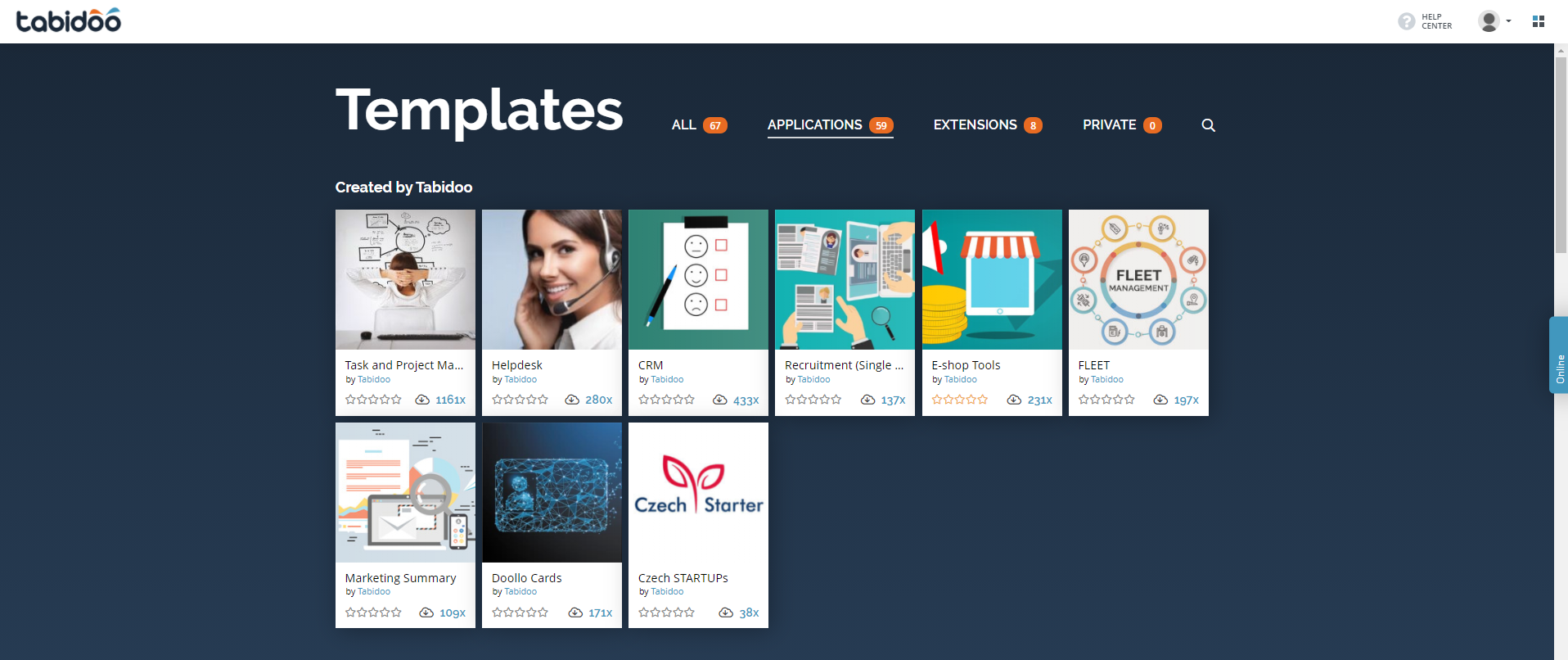Click the download icon on Helpdesk card
The height and width of the screenshot is (660, 1568).
tap(572, 400)
